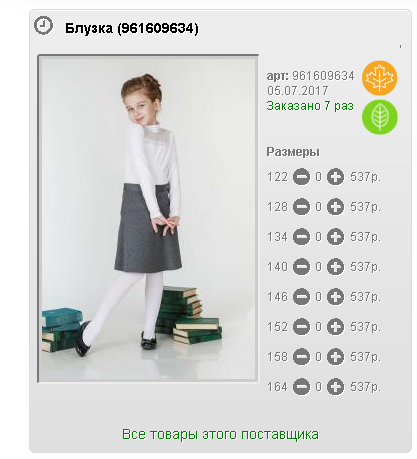Increase quantity for size 152
Screen dimensions: 417x459
coord(335,327)
